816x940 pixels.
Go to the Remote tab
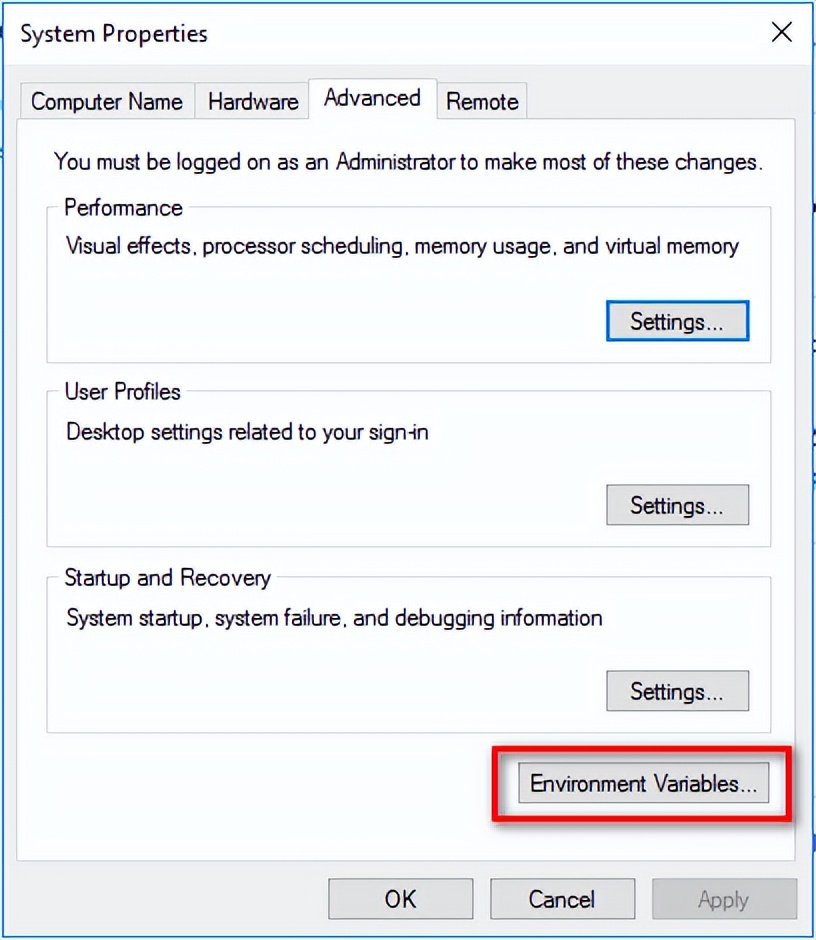point(482,101)
